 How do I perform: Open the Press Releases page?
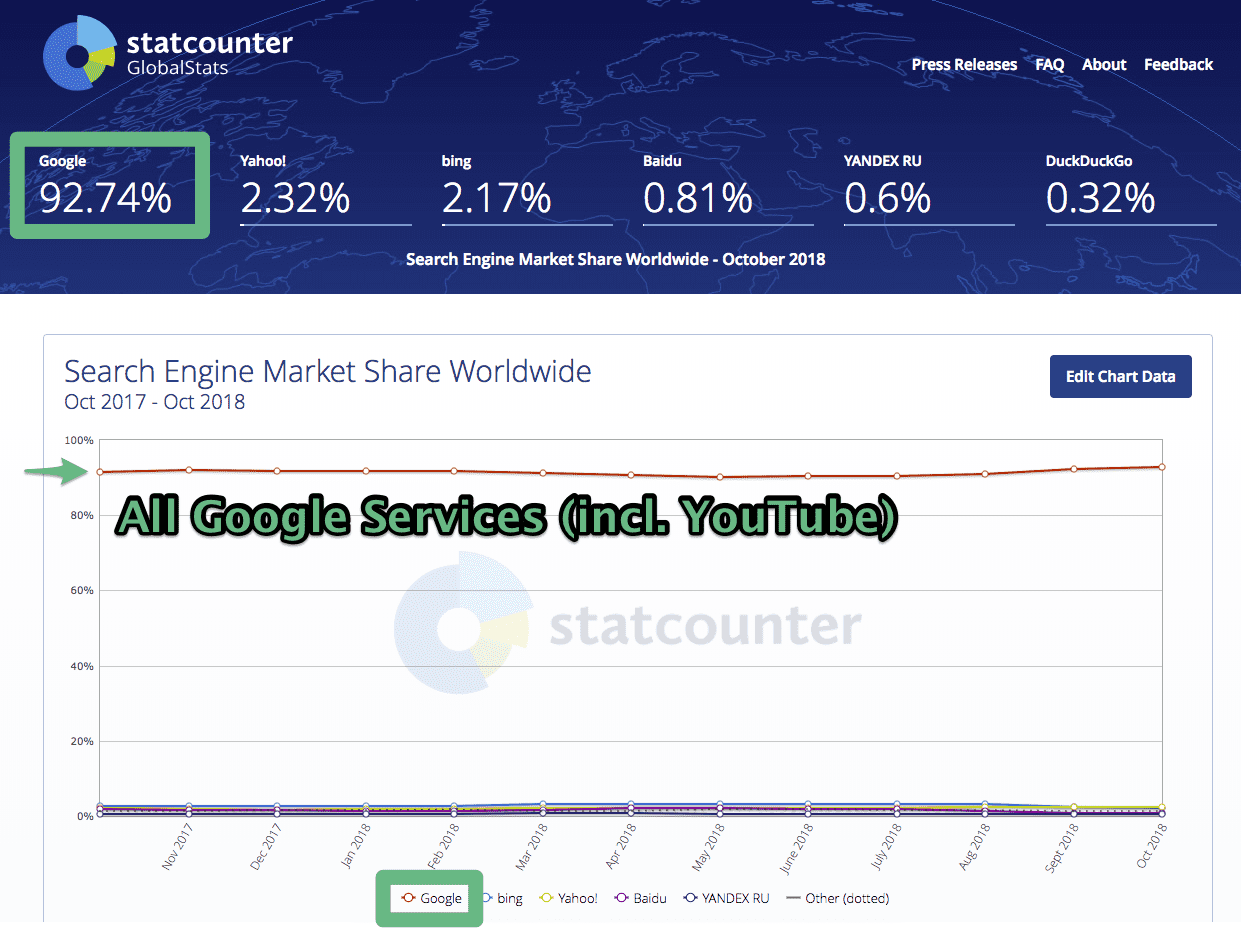(963, 64)
